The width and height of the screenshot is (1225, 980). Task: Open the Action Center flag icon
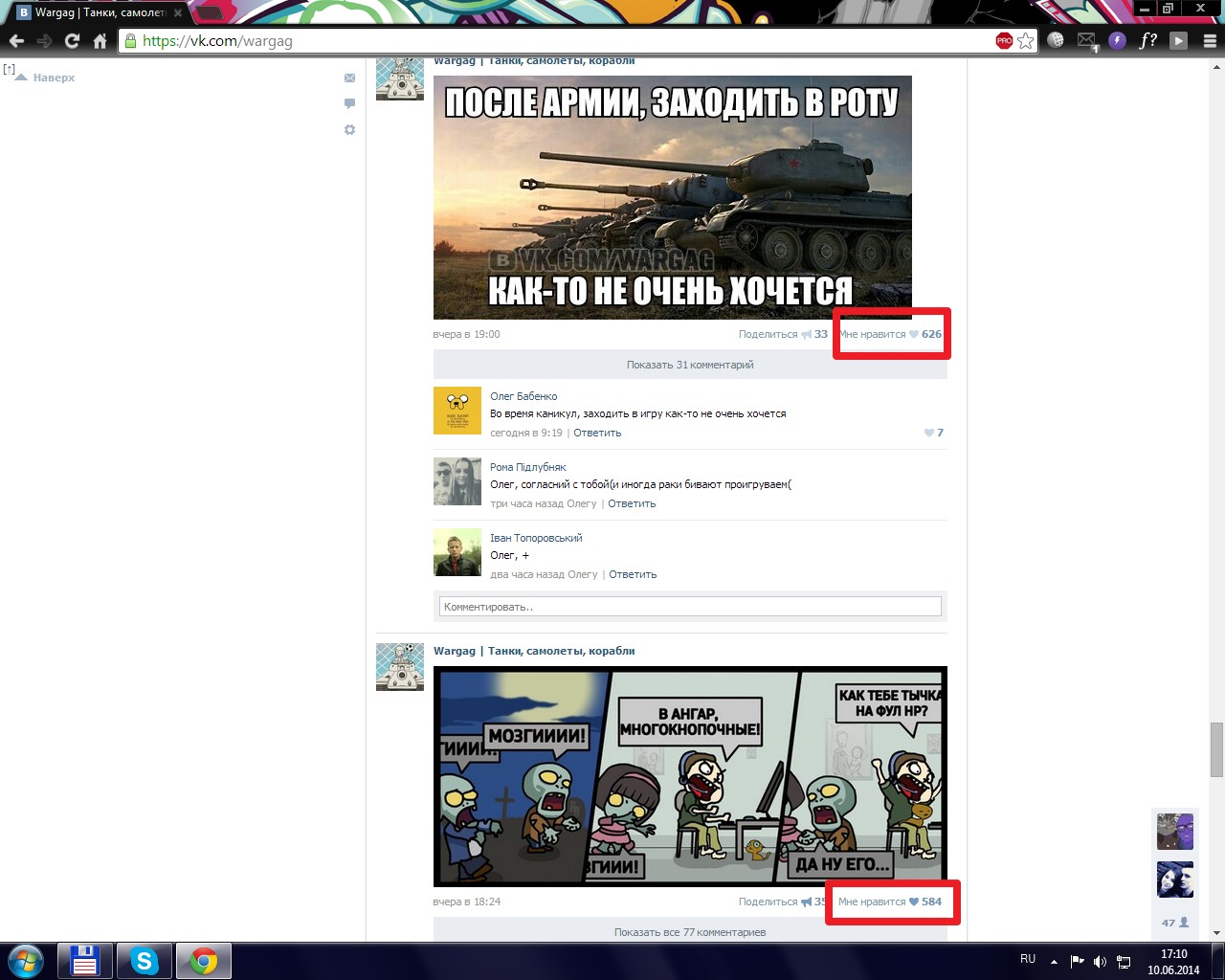[1078, 961]
